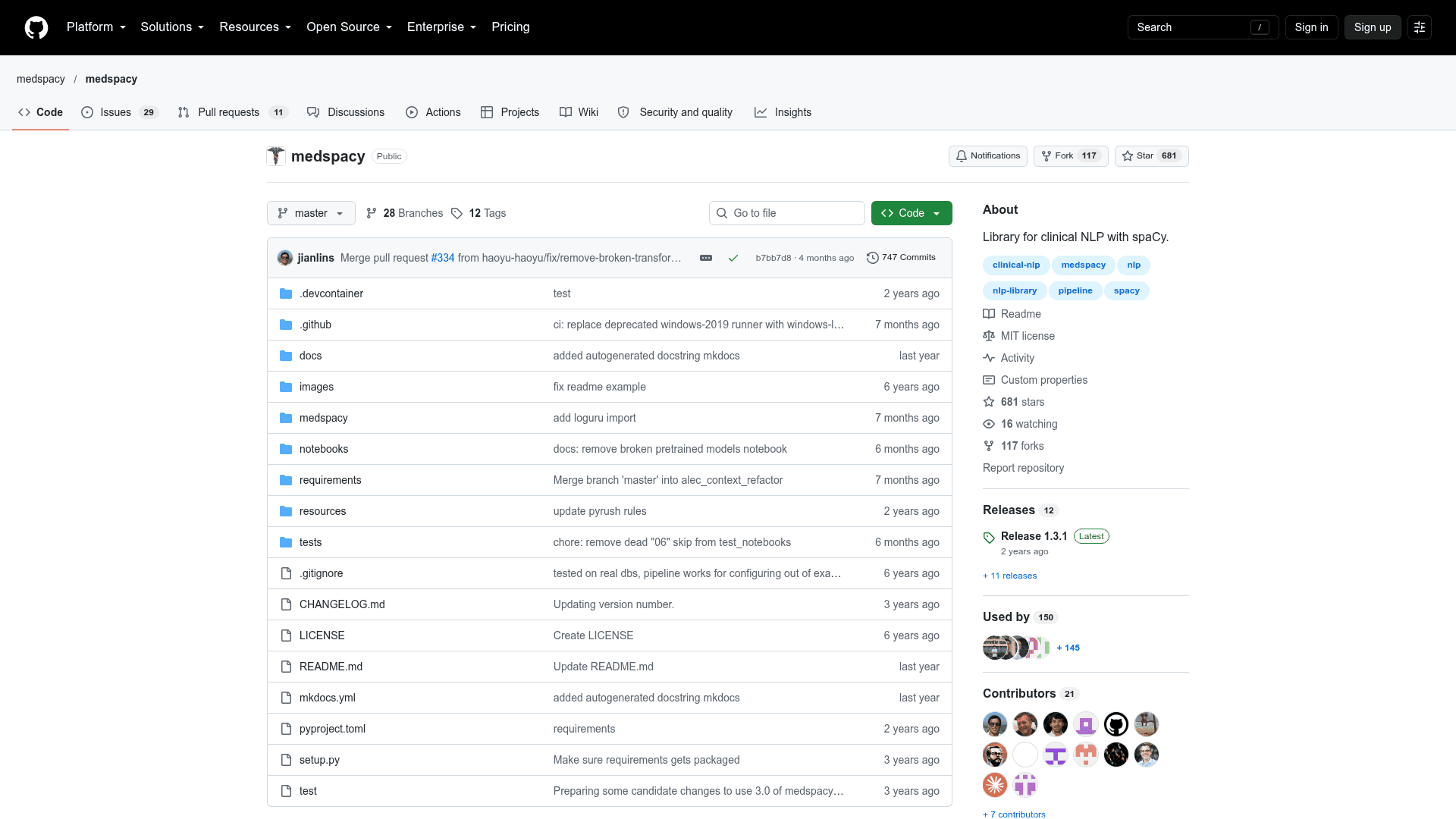Click the GitHub logo icon

click(x=36, y=27)
